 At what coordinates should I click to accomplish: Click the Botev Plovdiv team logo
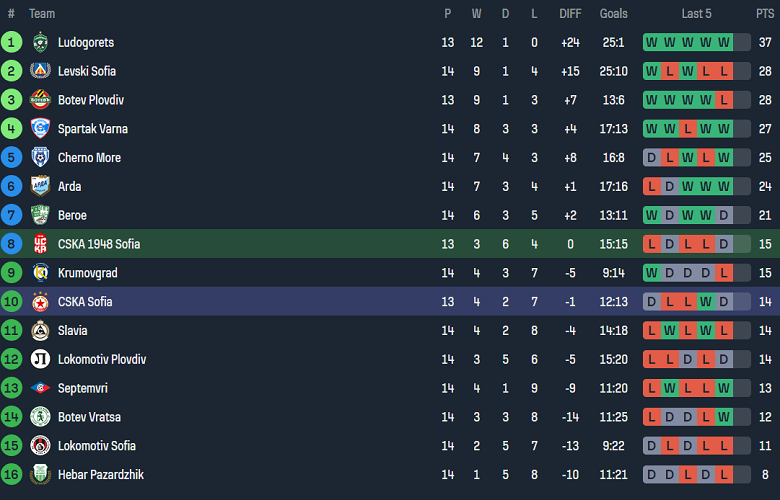(40, 100)
